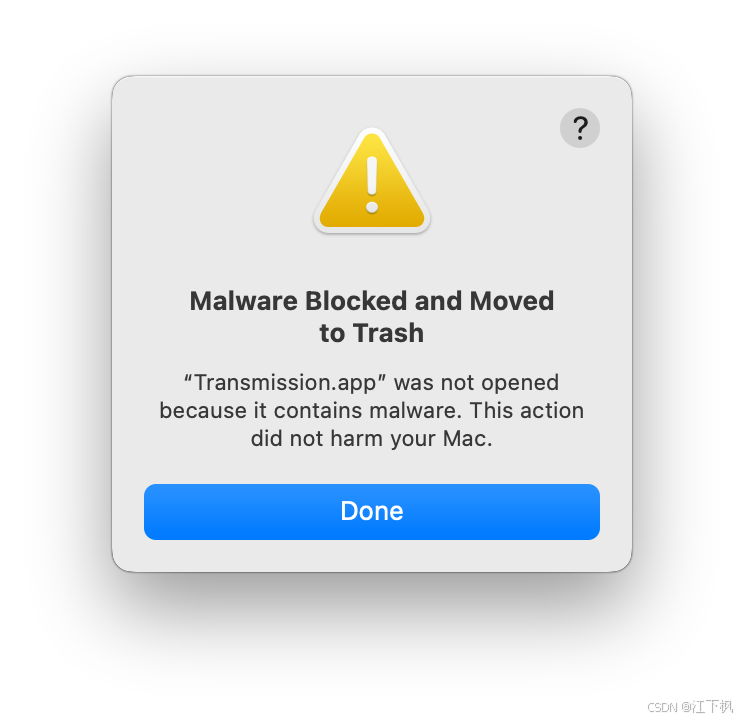Click the yellow warning triangle icon
Viewport: 744px width, 720px height.
tap(372, 181)
